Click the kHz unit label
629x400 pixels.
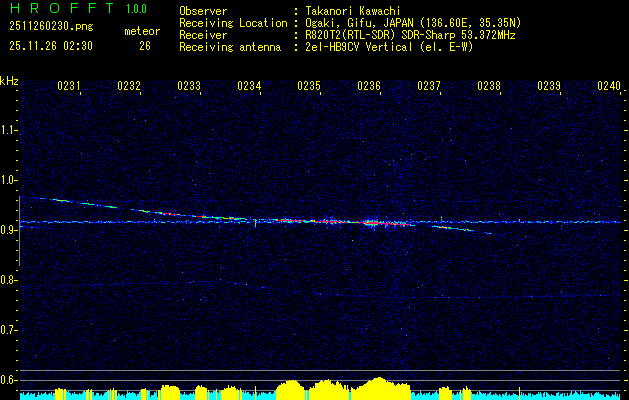(9, 80)
